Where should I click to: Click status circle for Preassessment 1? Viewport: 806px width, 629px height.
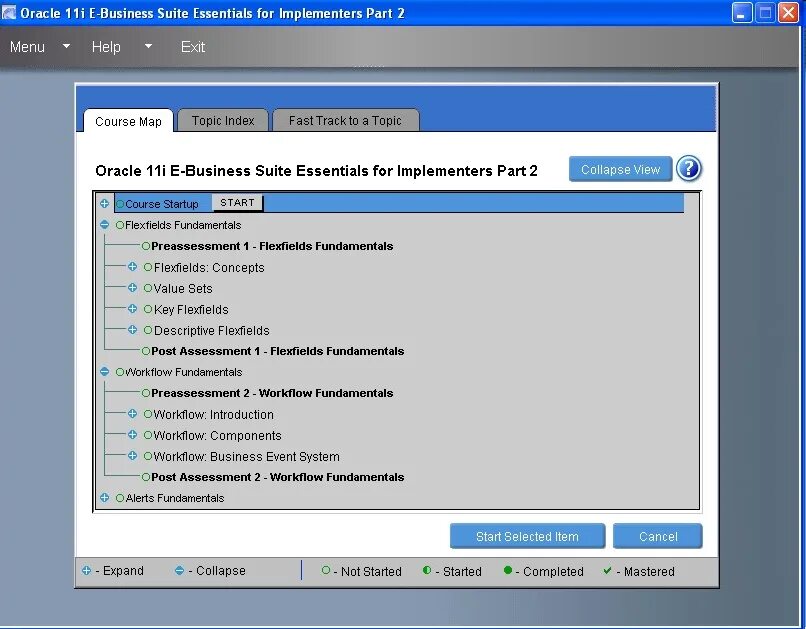coord(146,246)
